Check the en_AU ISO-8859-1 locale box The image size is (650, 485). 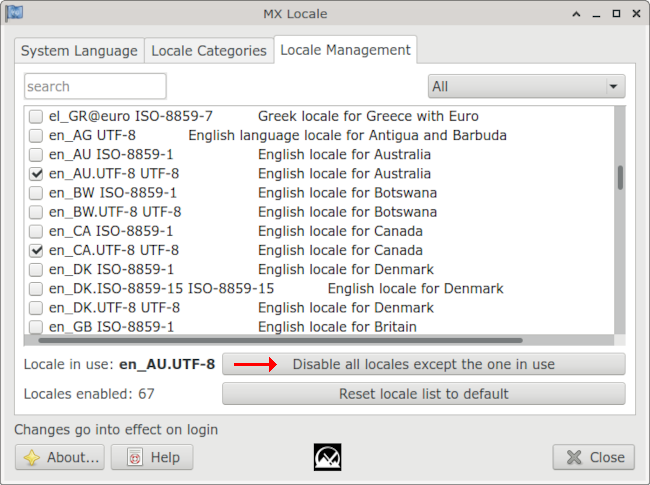[x=36, y=155]
